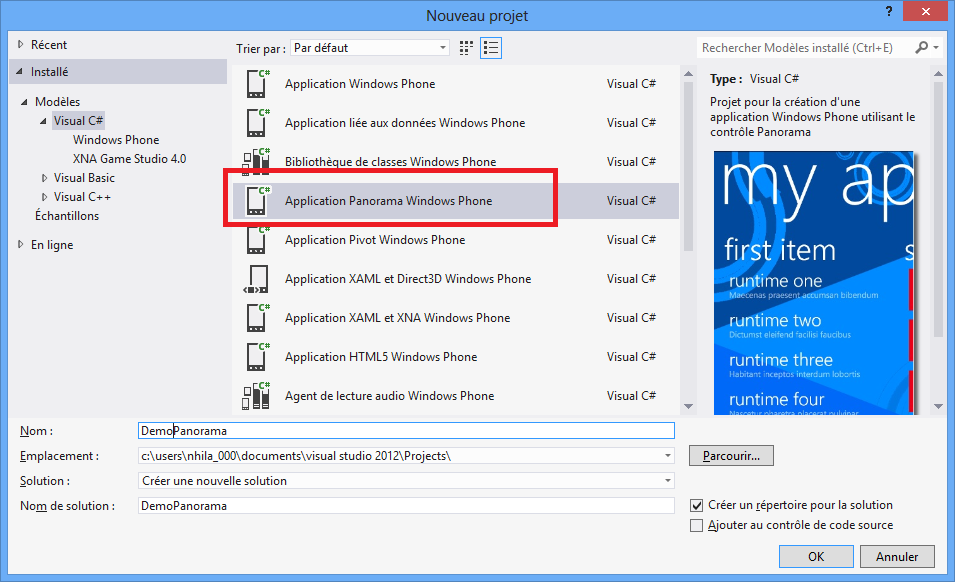The height and width of the screenshot is (582, 955).
Task: Click the Parcourir button
Action: pos(731,456)
